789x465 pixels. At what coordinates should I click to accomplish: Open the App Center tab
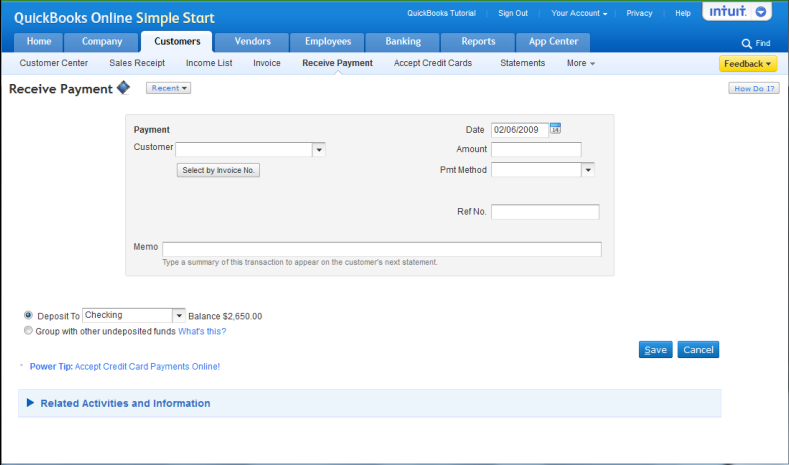[553, 42]
